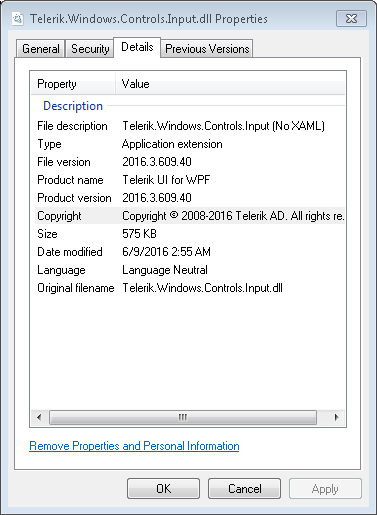Confirm with the OK button
377x515 pixels.
163,489
